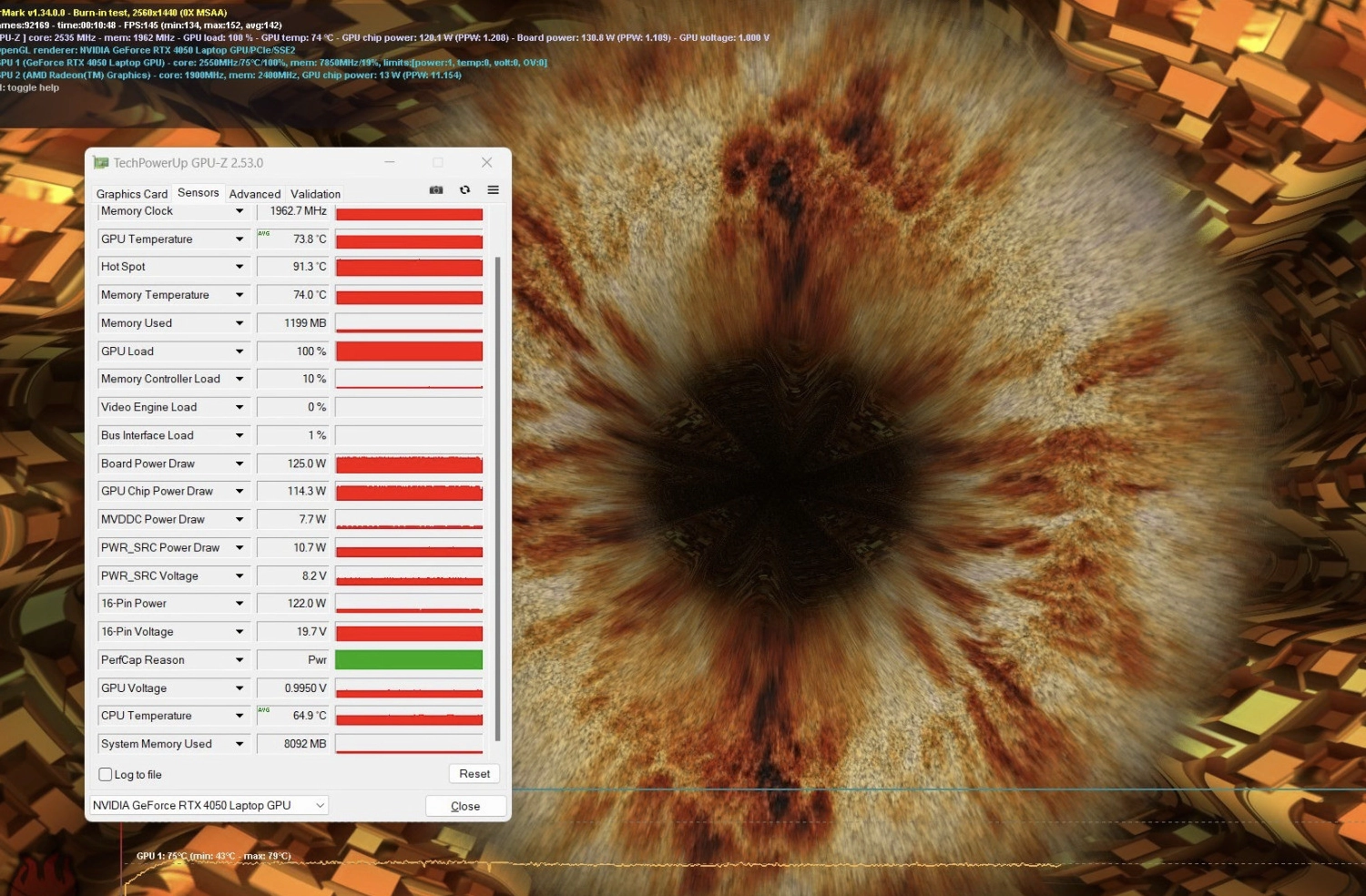Image resolution: width=1366 pixels, height=896 pixels.
Task: Switch to the Graphics Card tab
Action: [132, 194]
